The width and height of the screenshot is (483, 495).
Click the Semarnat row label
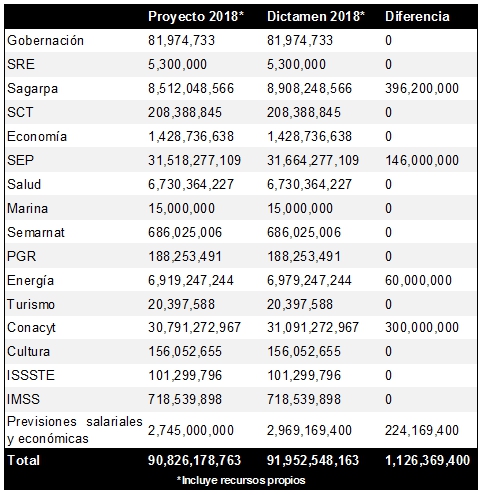36,233
